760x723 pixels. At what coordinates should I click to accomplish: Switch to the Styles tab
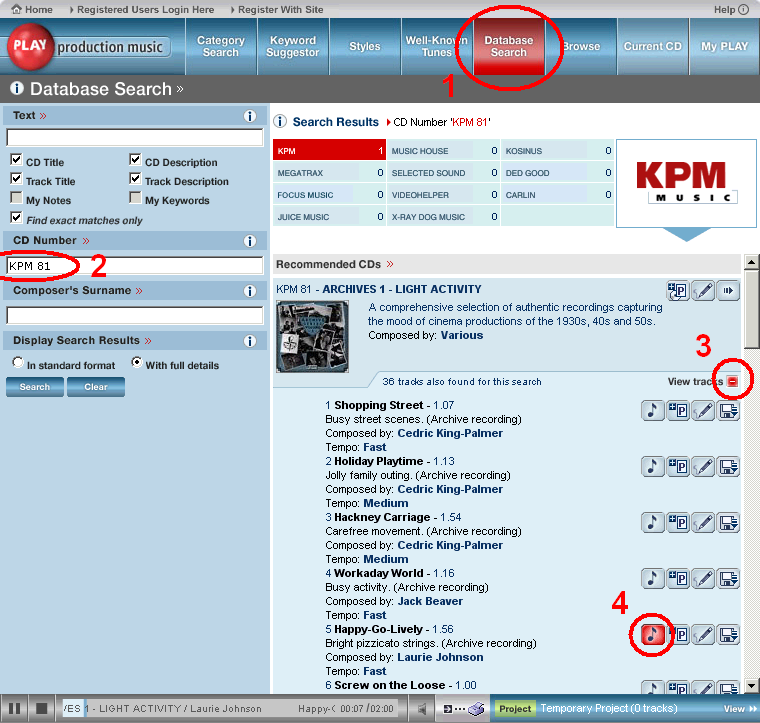(364, 47)
